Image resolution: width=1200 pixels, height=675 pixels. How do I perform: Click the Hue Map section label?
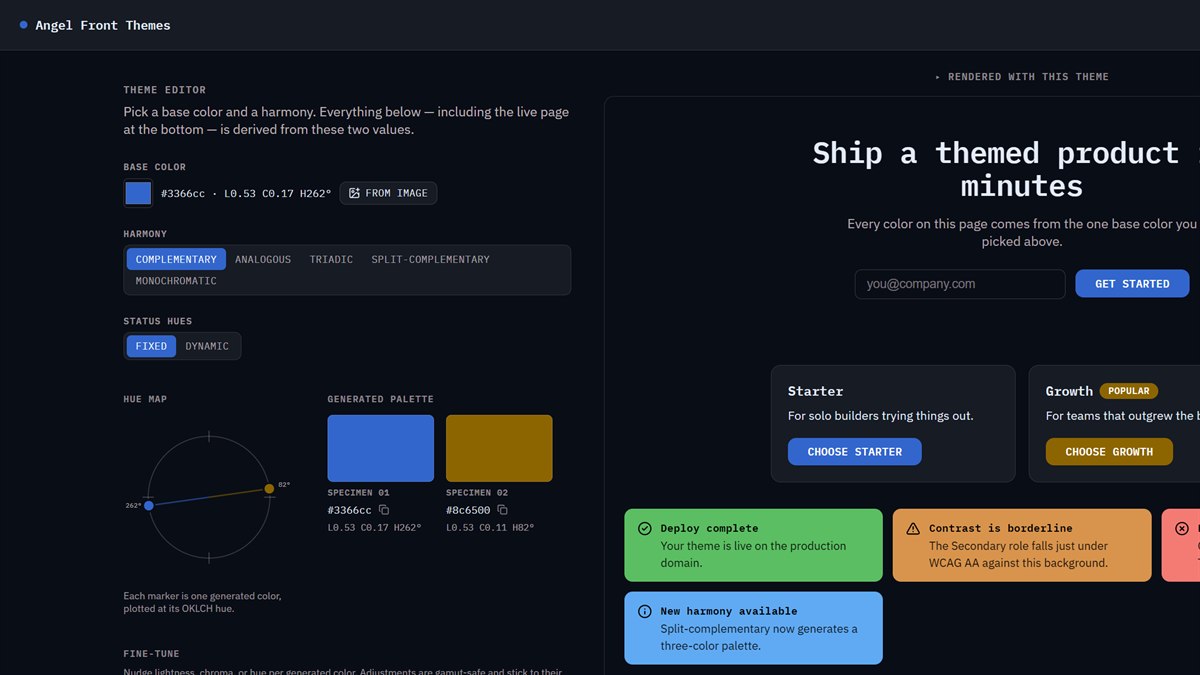point(146,399)
